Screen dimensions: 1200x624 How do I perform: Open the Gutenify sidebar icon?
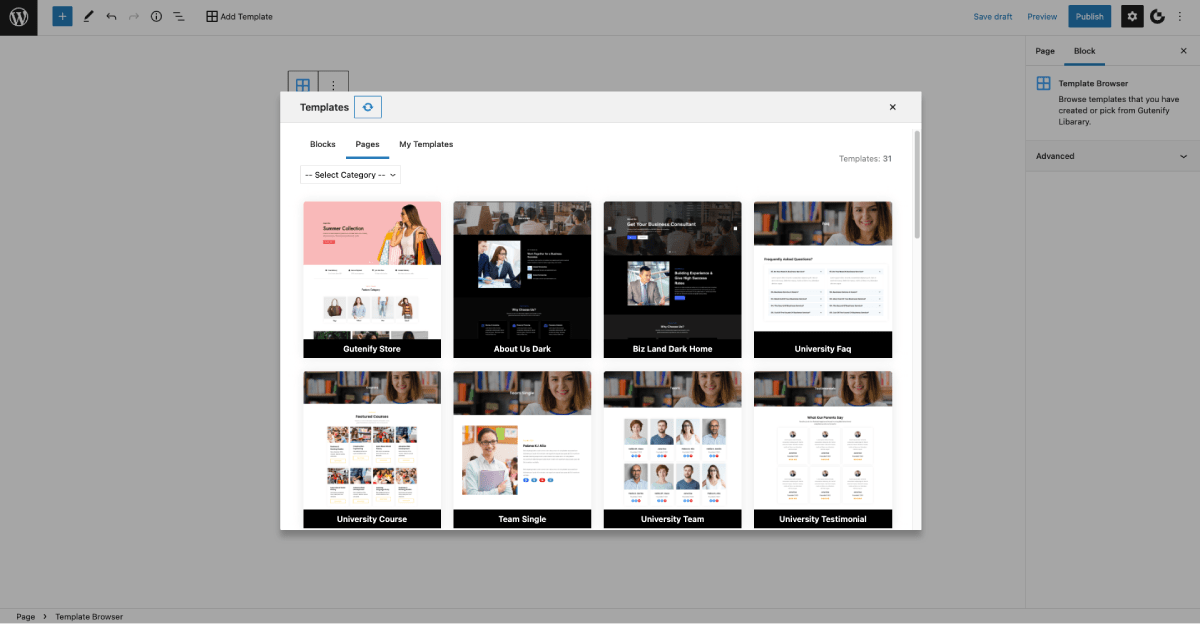click(x=1158, y=17)
